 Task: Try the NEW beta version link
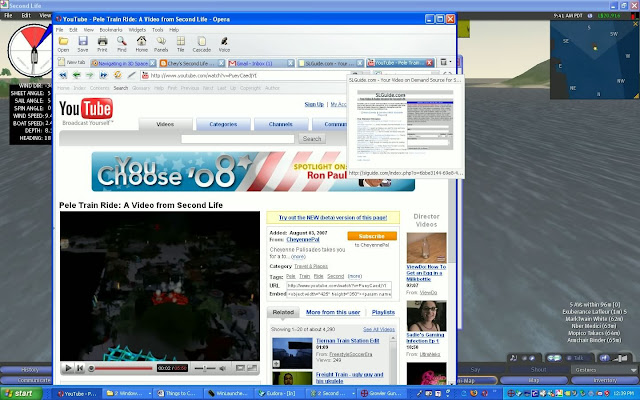pos(333,218)
